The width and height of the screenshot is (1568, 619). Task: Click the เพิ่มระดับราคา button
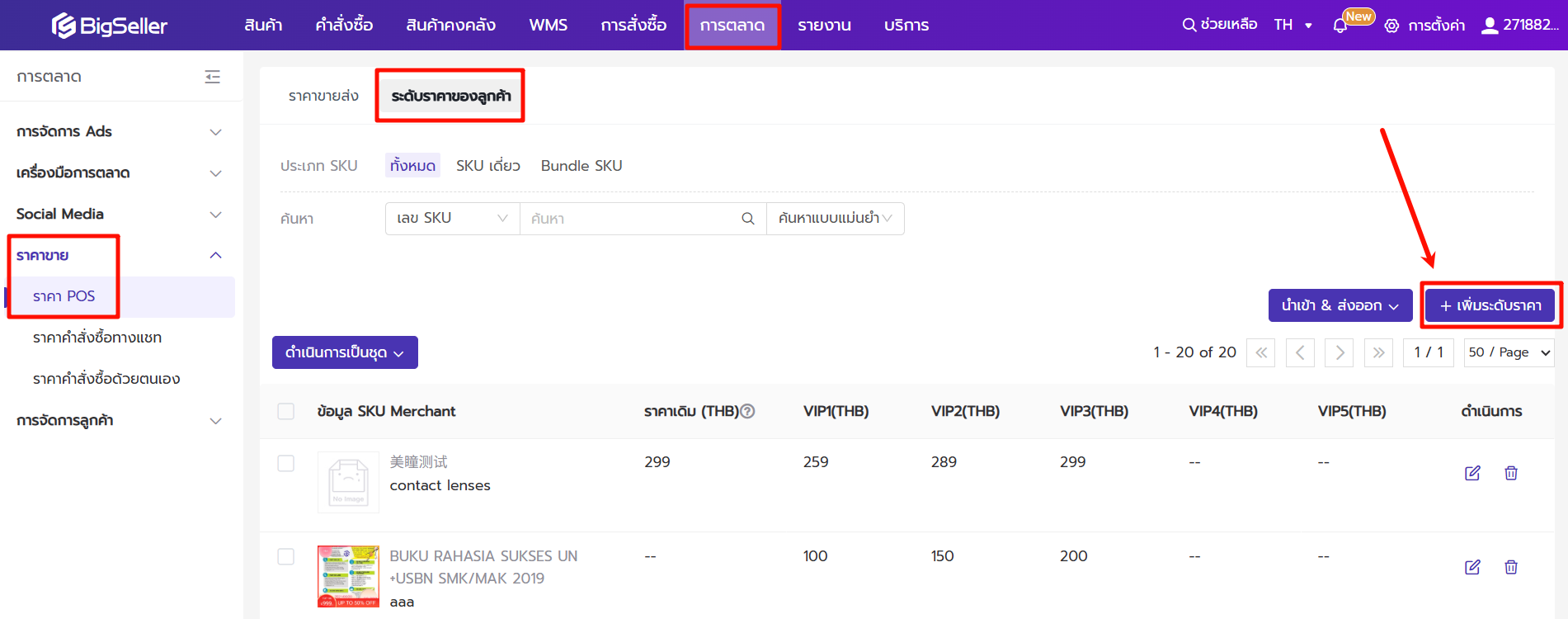pyautogui.click(x=1490, y=305)
